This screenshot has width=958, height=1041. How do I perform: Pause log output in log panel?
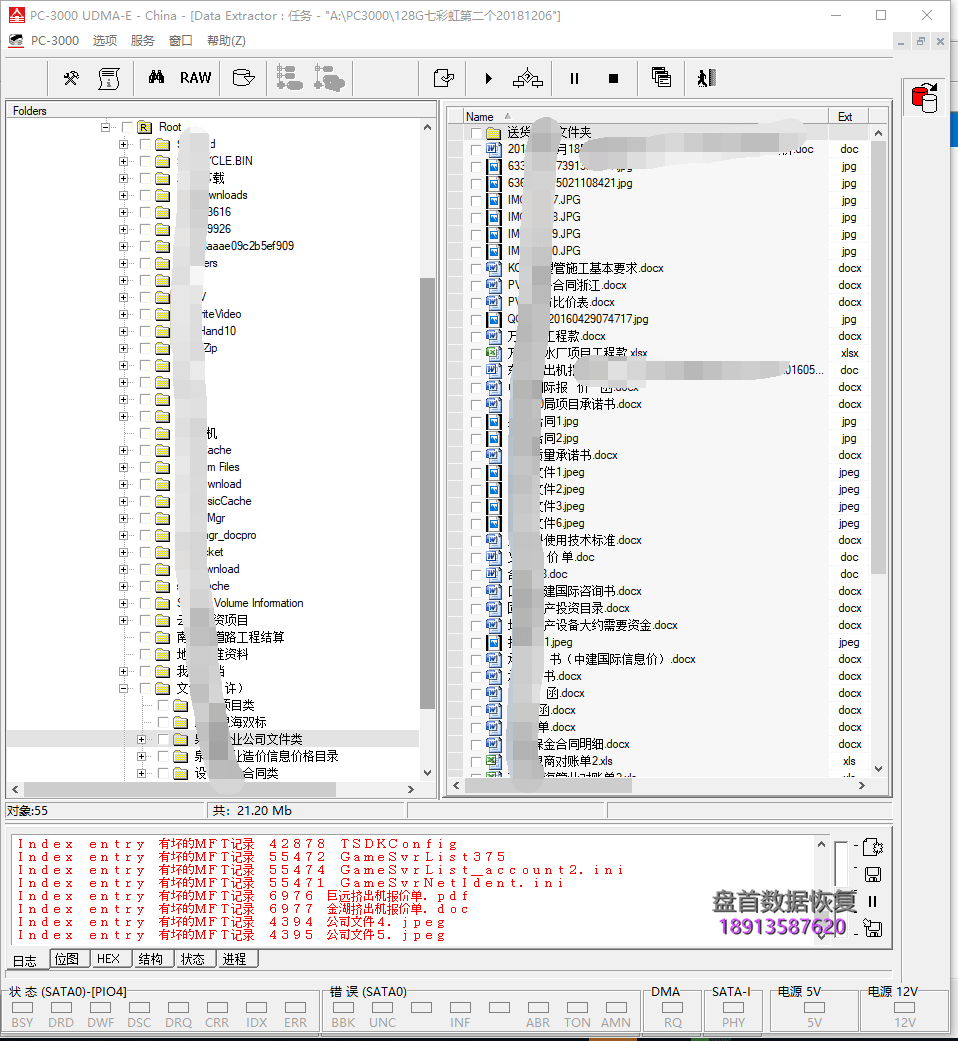(x=872, y=902)
